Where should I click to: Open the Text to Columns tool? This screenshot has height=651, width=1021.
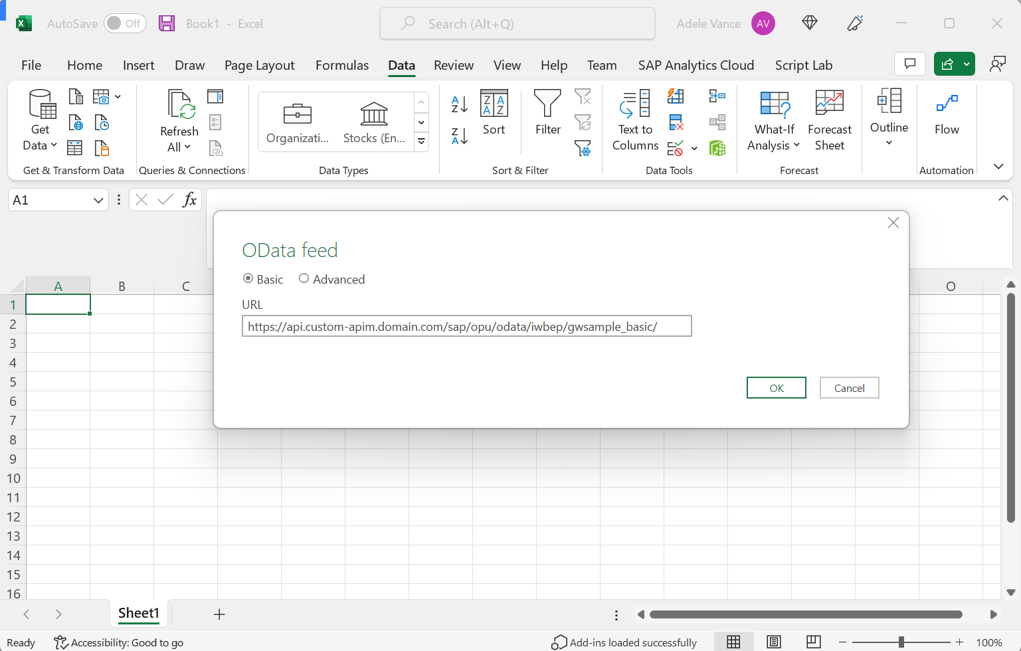tap(634, 120)
